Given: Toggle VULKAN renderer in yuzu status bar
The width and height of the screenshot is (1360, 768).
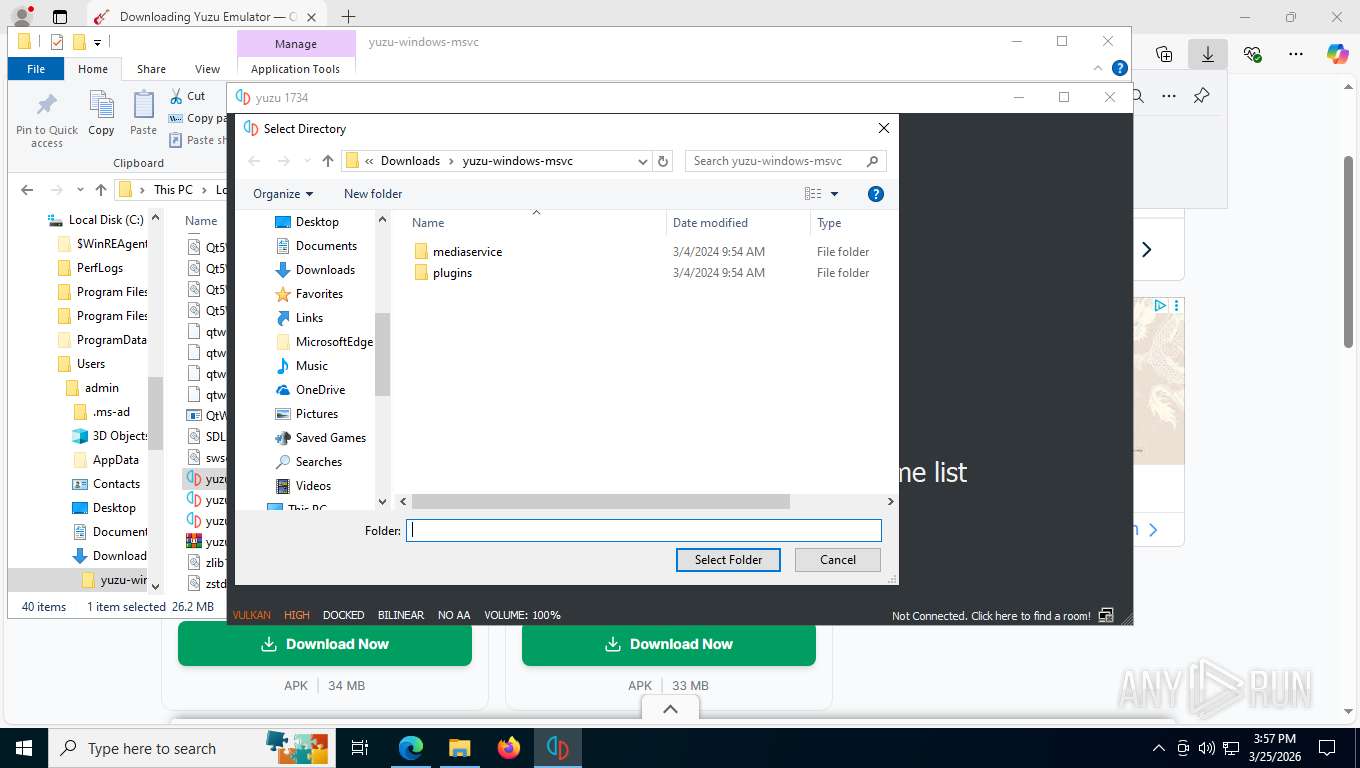Looking at the screenshot, I should point(252,616).
